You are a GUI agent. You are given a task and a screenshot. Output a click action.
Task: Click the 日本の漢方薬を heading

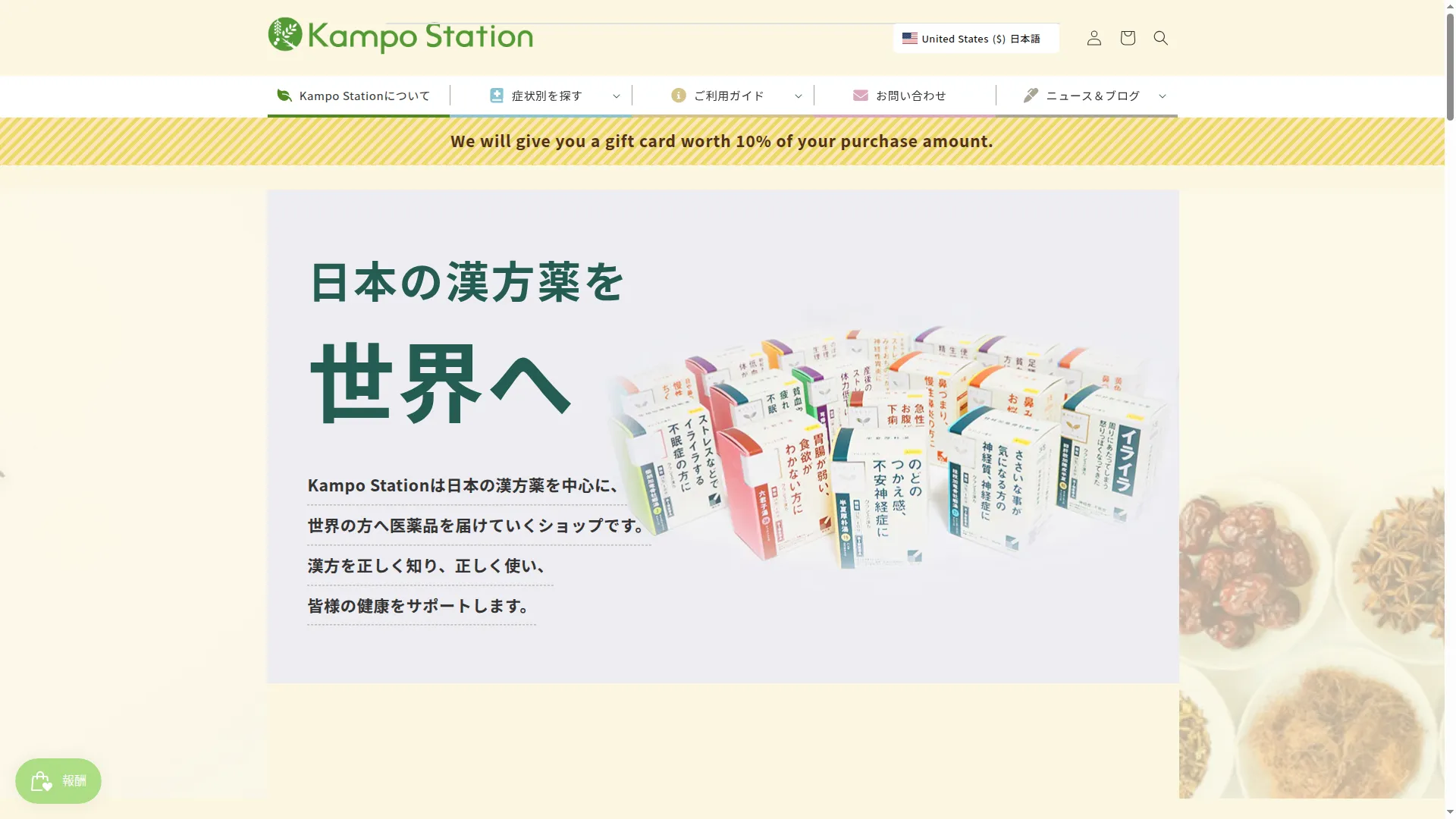pos(466,282)
